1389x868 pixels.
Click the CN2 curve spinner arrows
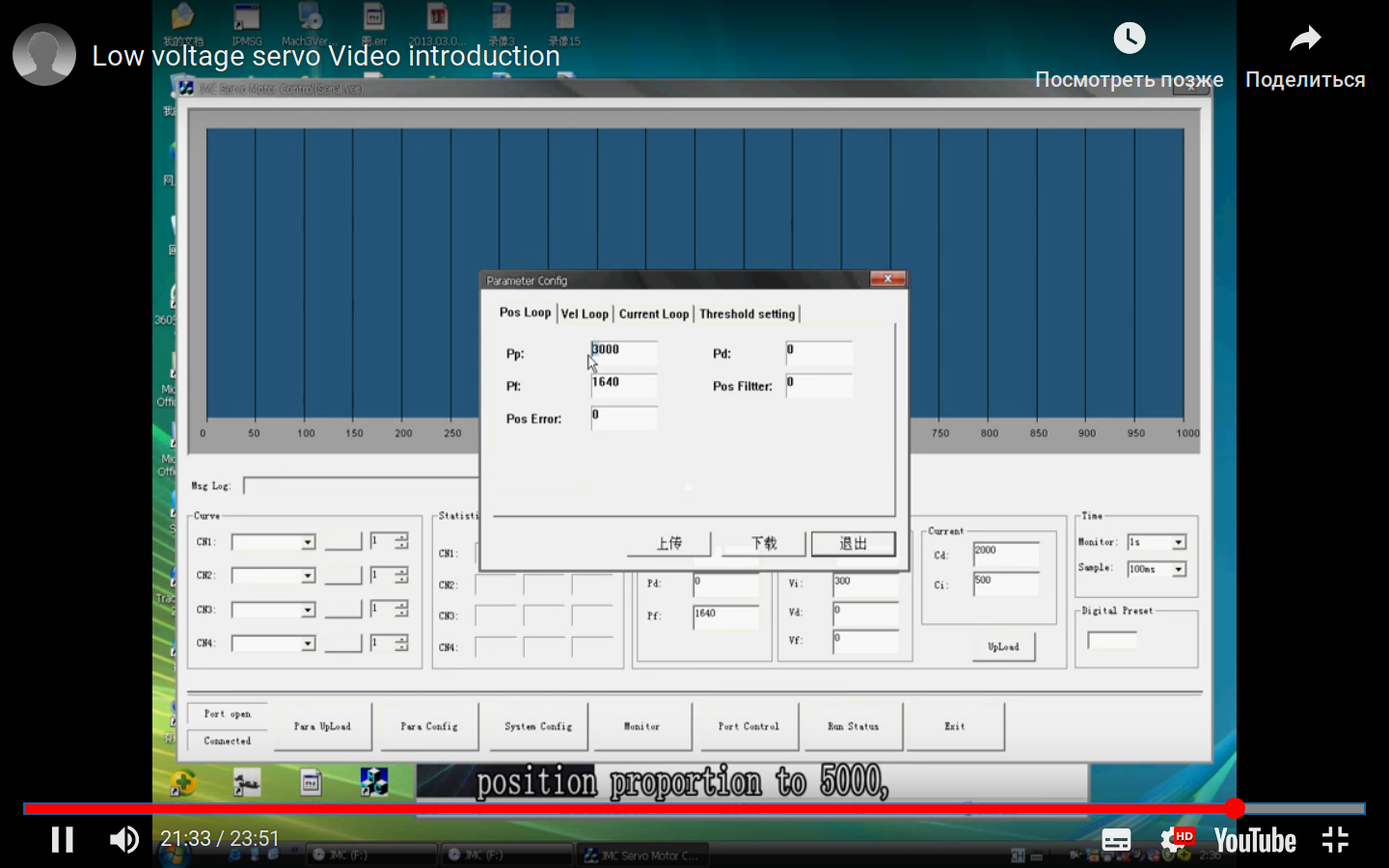coord(401,575)
